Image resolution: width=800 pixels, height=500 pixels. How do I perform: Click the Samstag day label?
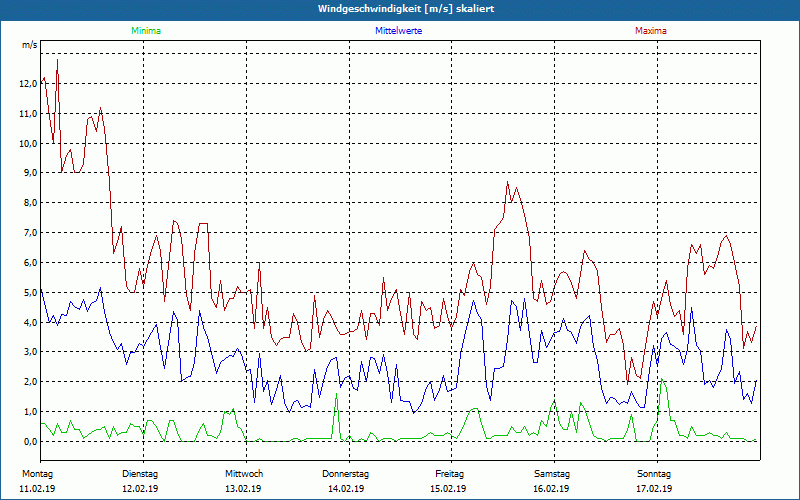pyautogui.click(x=552, y=474)
